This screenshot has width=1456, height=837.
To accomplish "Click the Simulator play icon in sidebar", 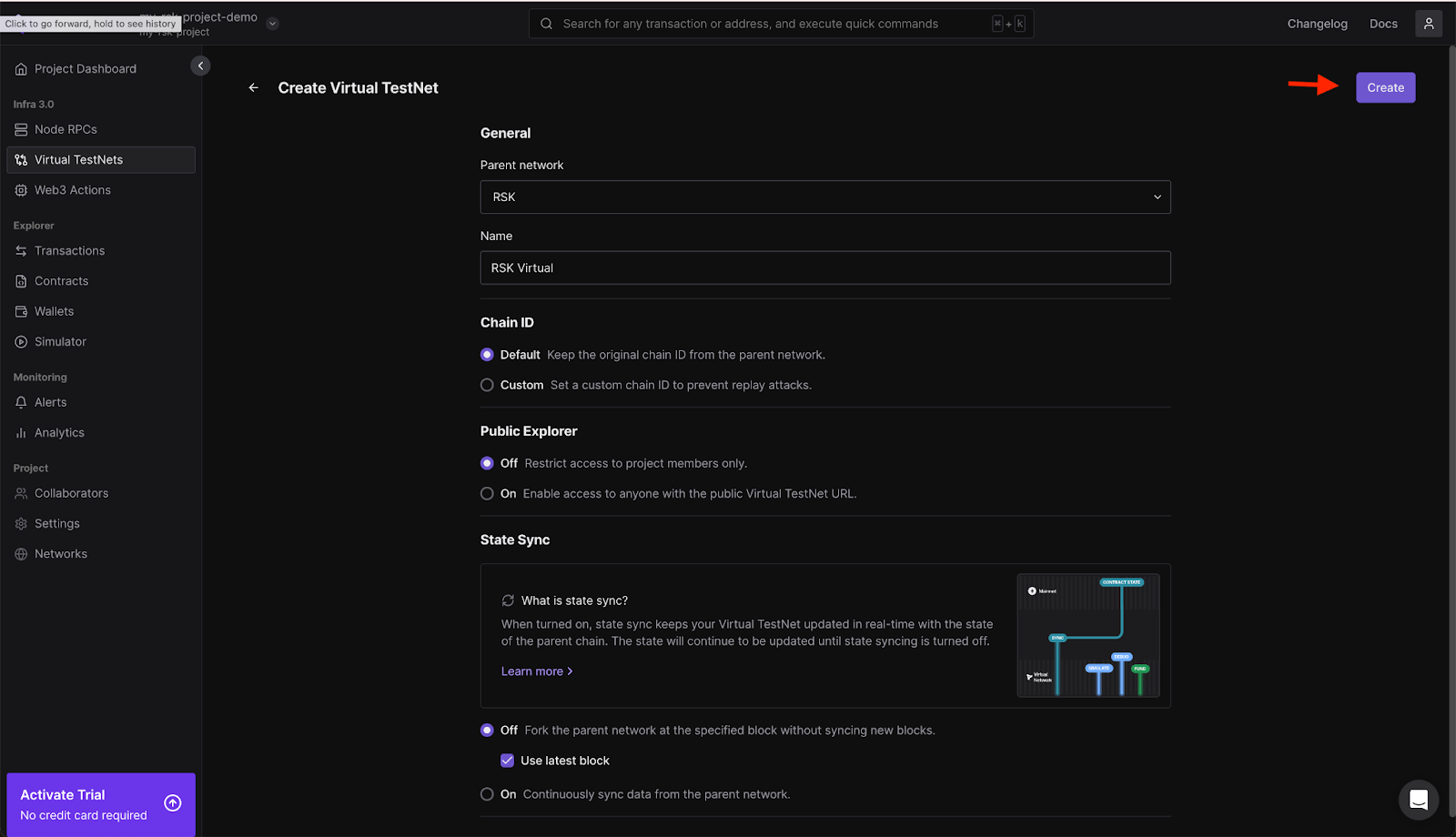I will click(x=21, y=342).
